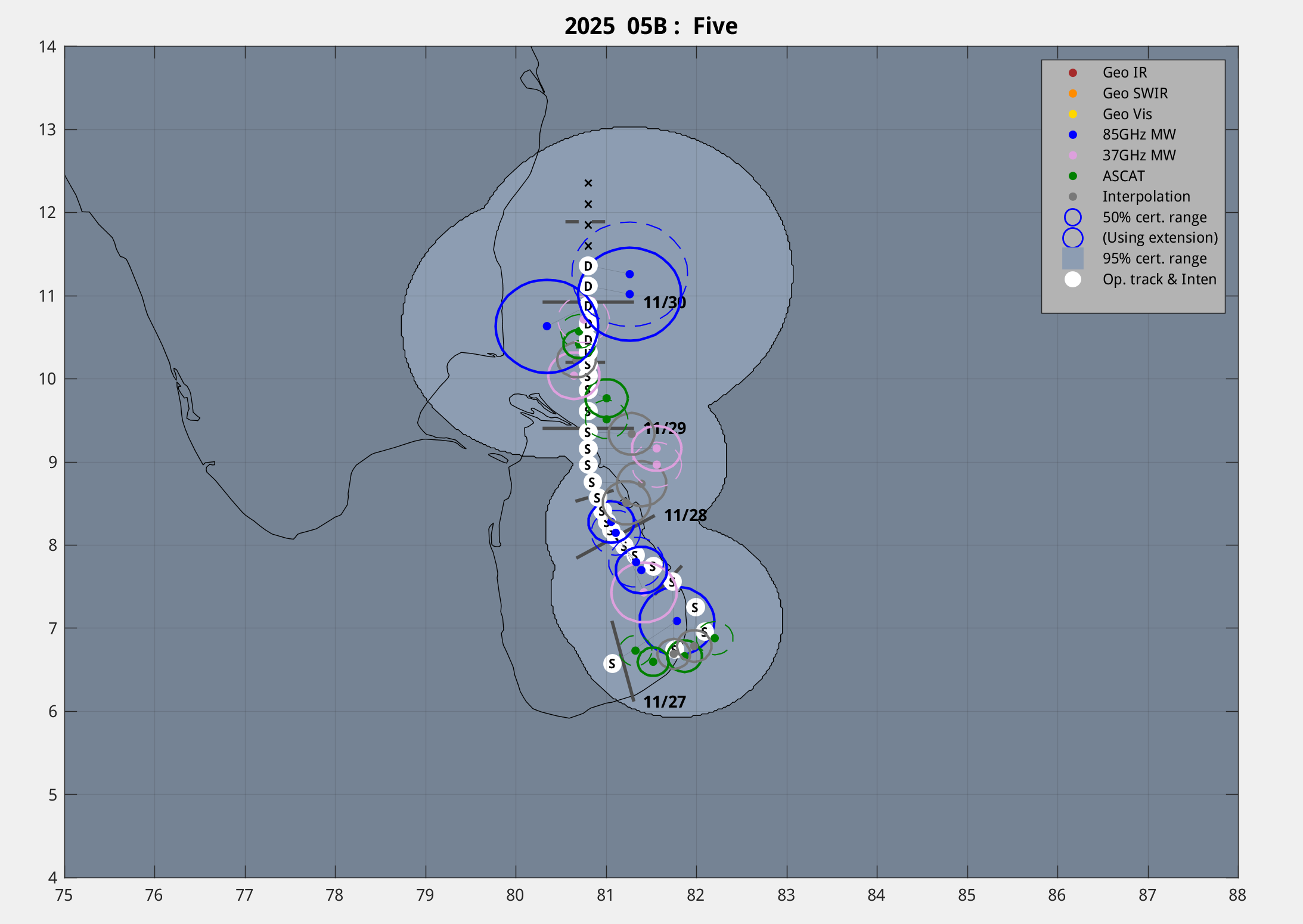This screenshot has height=924, width=1303.
Task: Click the 11/27 date label
Action: [x=664, y=702]
